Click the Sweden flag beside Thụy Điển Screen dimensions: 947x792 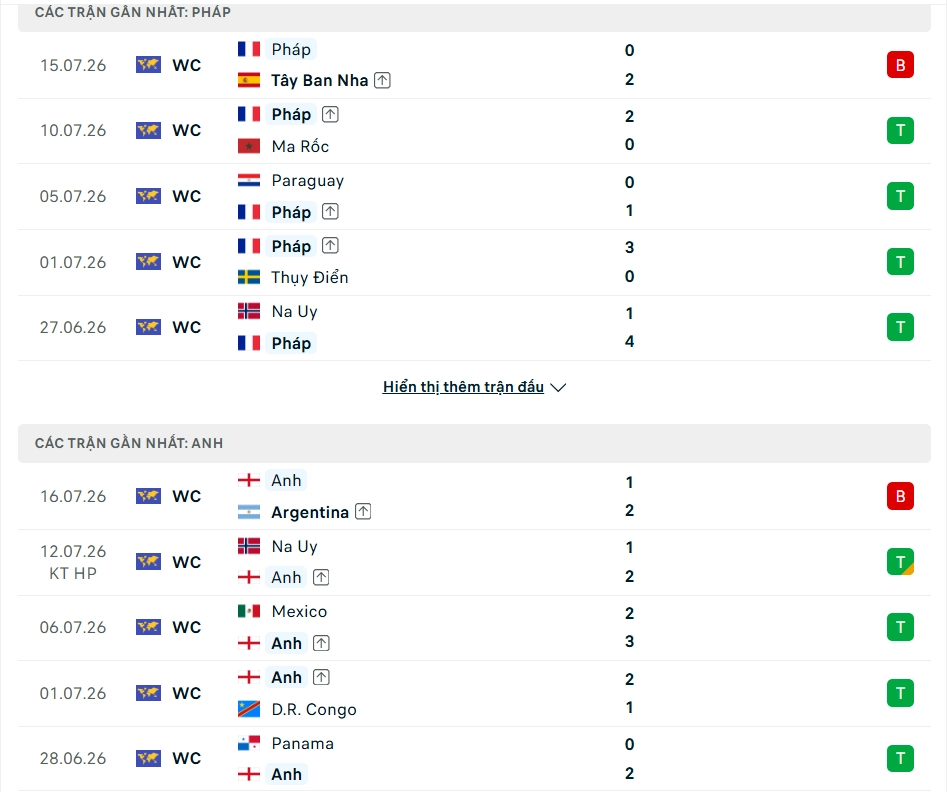pos(249,277)
